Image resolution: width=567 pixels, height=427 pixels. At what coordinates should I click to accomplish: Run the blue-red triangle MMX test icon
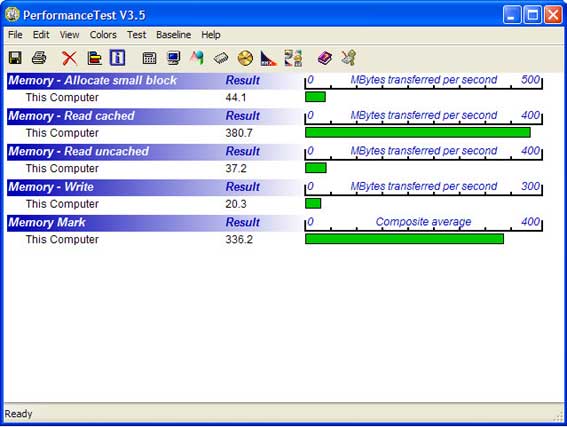click(x=269, y=58)
